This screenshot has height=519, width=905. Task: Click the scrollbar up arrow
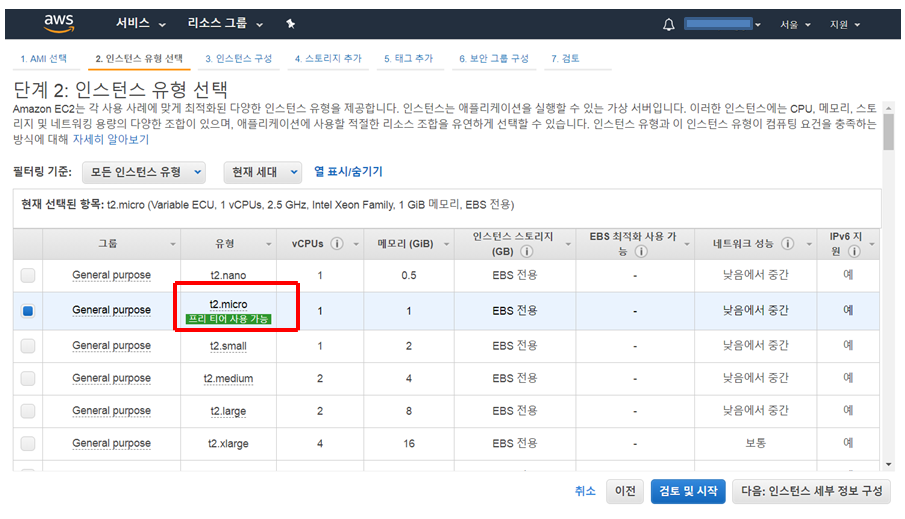click(888, 108)
